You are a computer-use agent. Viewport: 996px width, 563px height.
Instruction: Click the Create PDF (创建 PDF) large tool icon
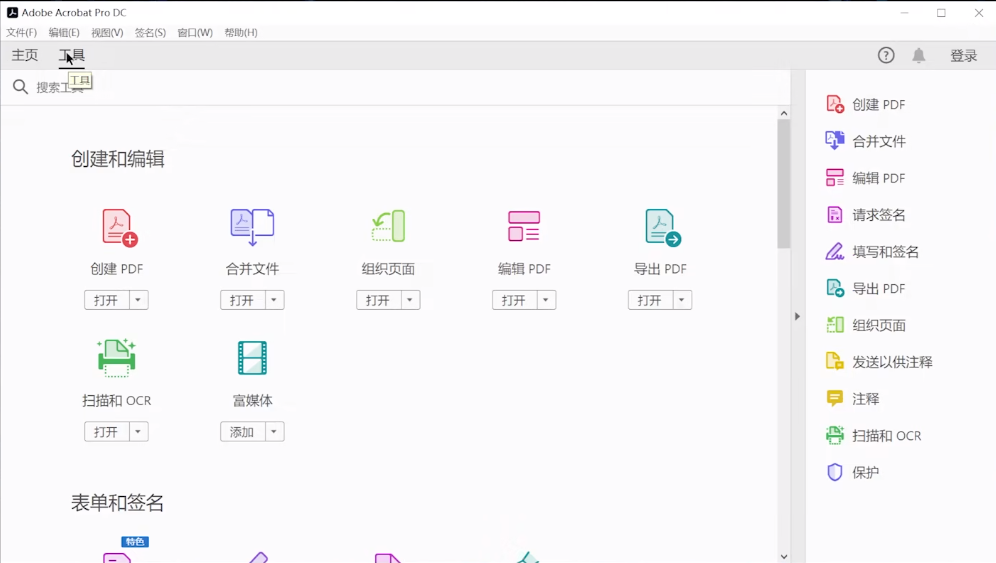(120, 227)
